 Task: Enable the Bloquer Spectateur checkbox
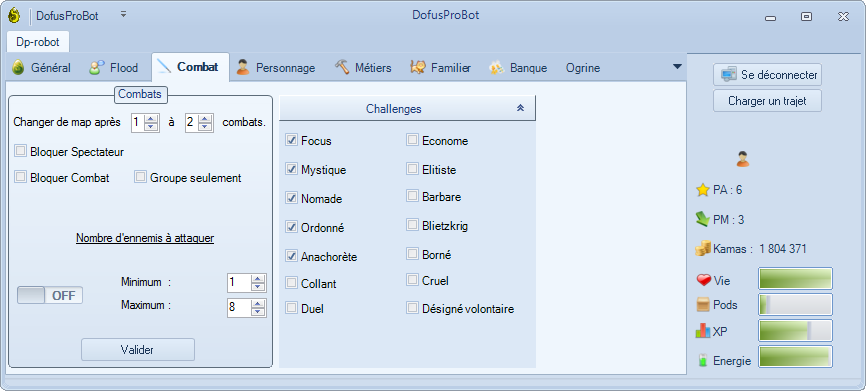[20, 151]
